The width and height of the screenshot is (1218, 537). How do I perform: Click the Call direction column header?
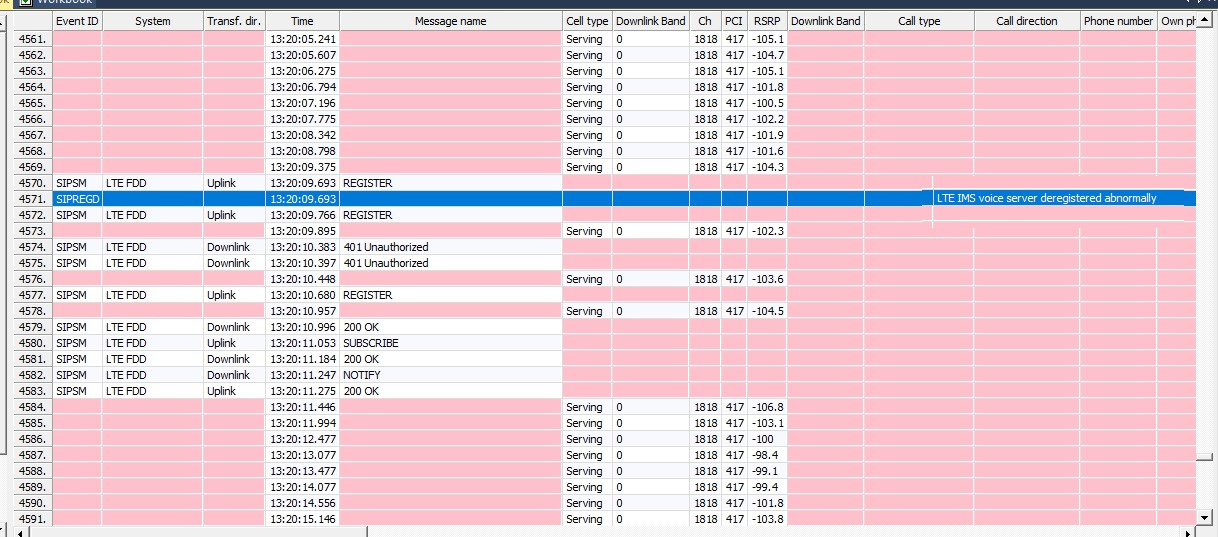click(x=1027, y=21)
